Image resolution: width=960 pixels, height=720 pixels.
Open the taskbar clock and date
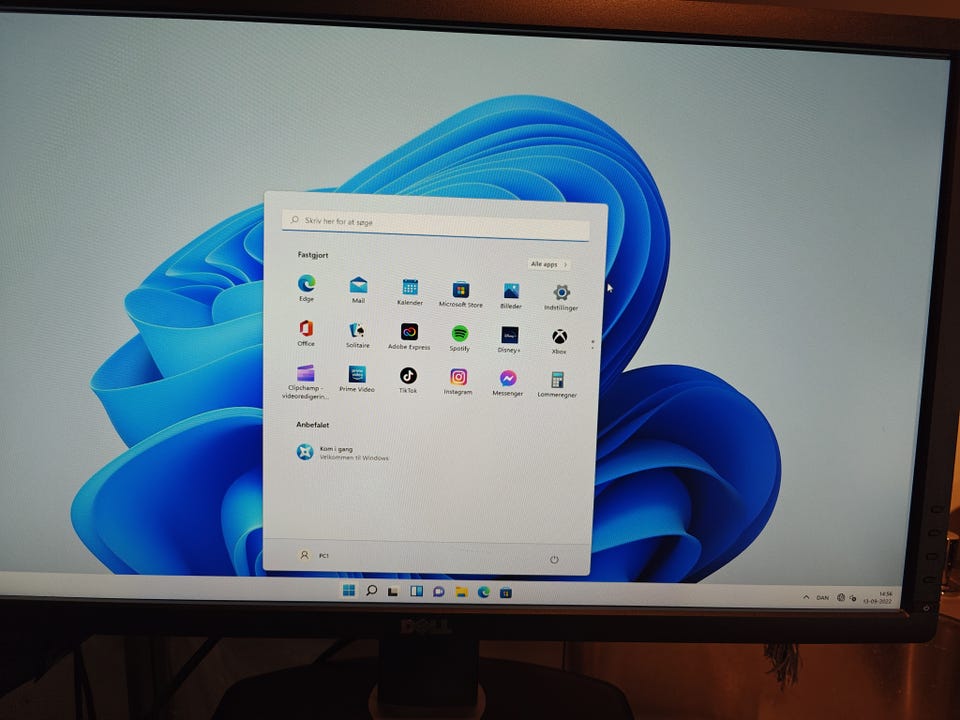(879, 598)
